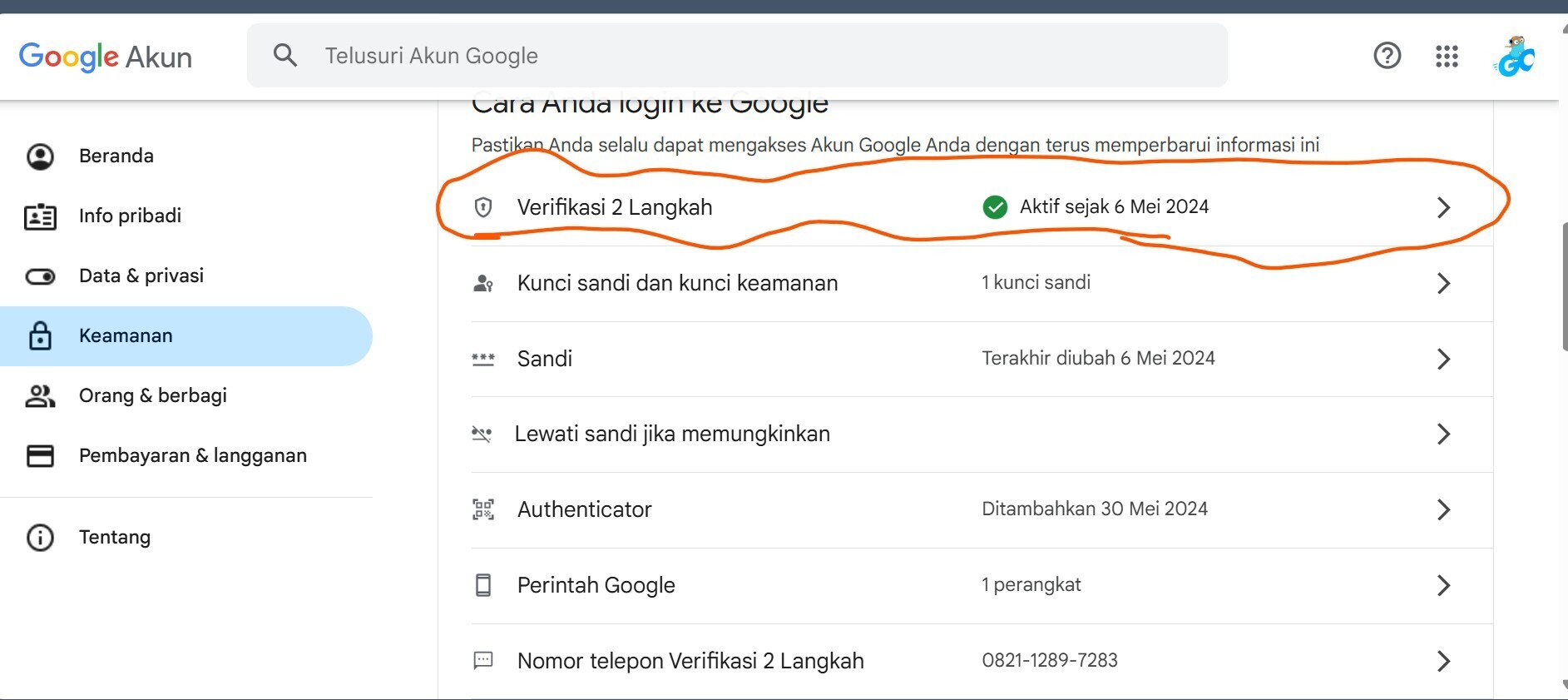Expand the Verifikasi 2 Langkah chevron
The width and height of the screenshot is (1568, 700).
1444,207
